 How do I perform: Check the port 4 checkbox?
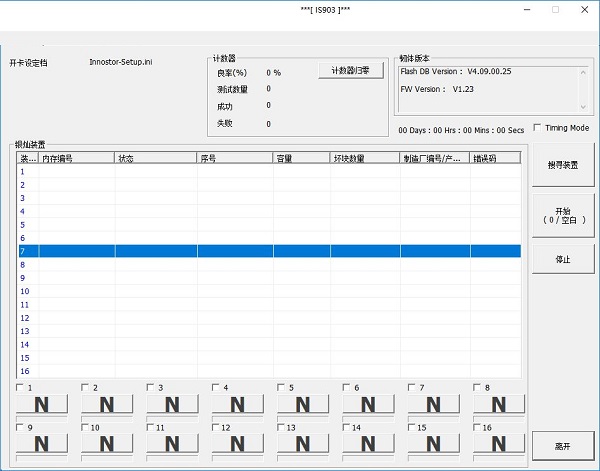[215, 387]
